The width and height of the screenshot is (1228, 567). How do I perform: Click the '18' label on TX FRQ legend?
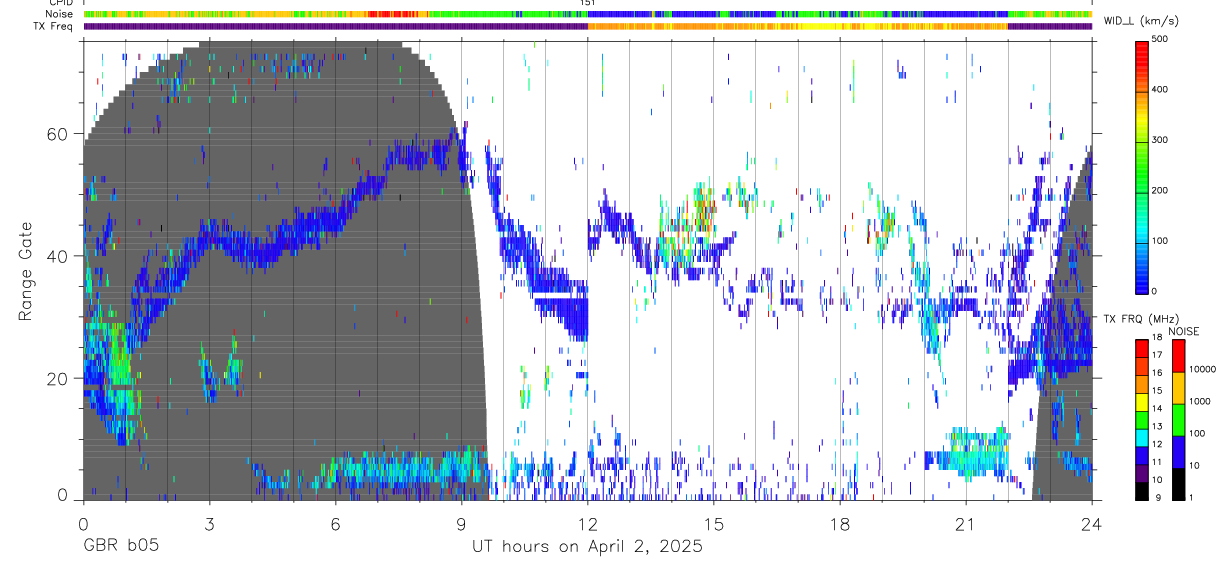click(1158, 338)
